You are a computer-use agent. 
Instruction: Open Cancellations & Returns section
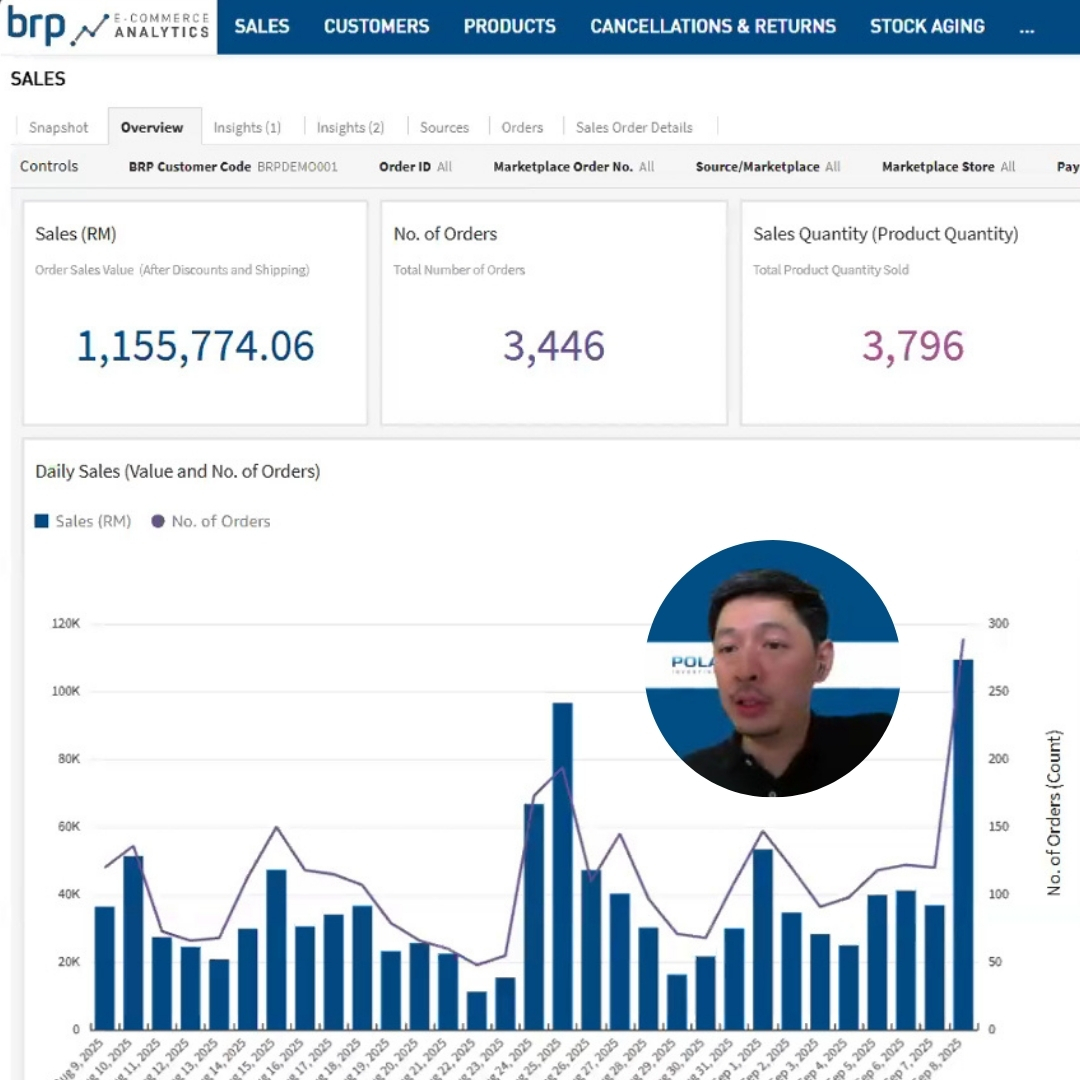point(713,27)
